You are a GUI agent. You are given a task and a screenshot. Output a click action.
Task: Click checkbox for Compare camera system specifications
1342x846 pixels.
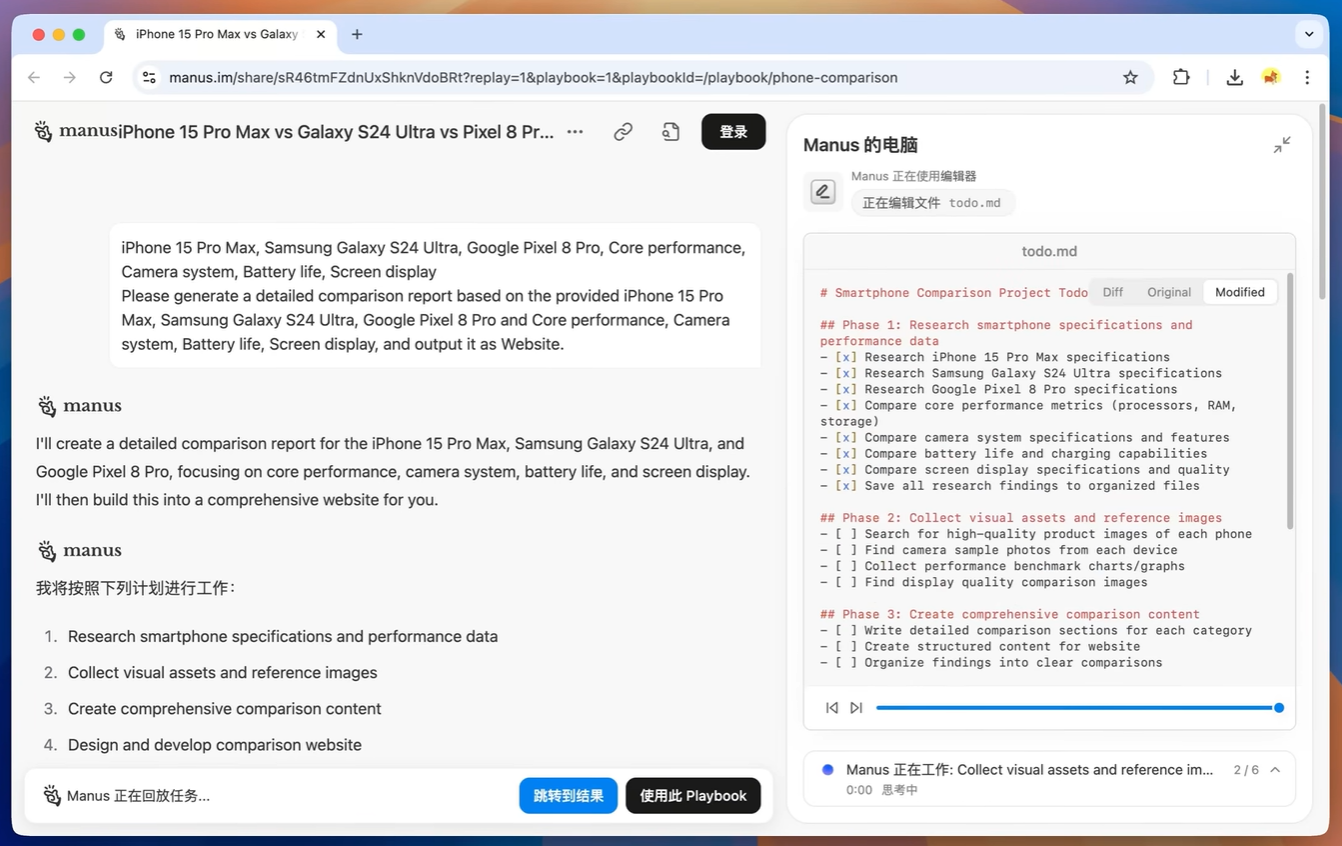[846, 437]
